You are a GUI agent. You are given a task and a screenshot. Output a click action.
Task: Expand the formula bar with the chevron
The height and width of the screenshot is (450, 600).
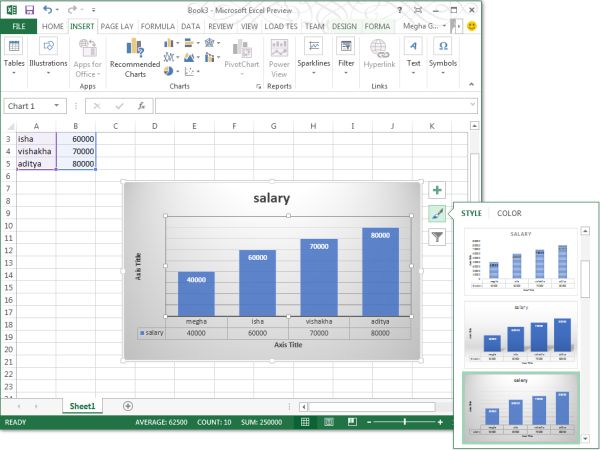(x=473, y=104)
